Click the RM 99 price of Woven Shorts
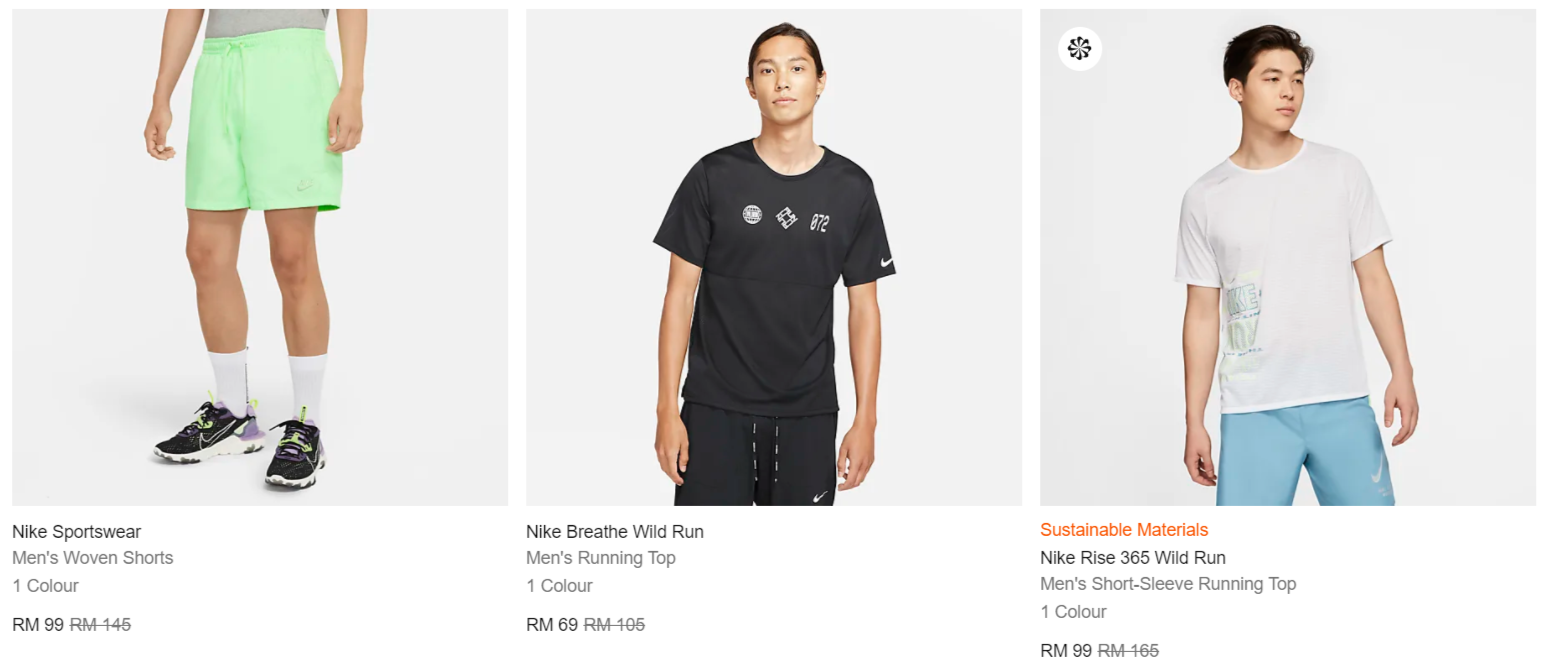Viewport: 1545px width, 665px height. 38,625
